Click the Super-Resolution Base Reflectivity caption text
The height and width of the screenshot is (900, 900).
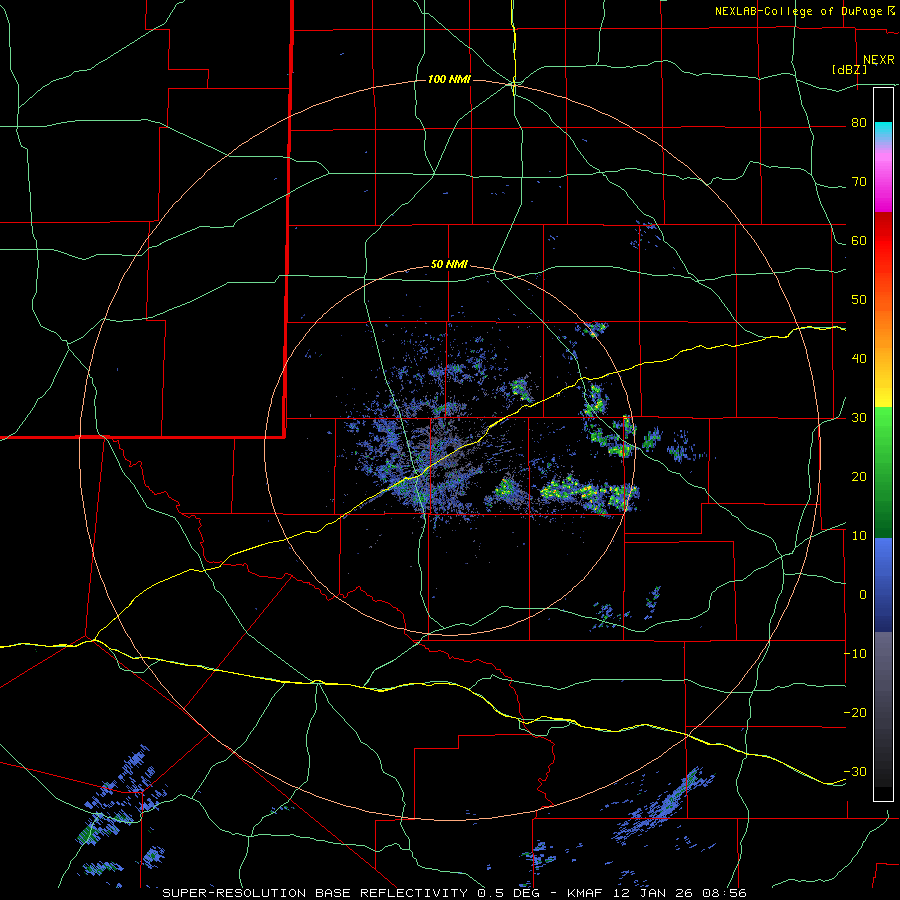click(315, 893)
